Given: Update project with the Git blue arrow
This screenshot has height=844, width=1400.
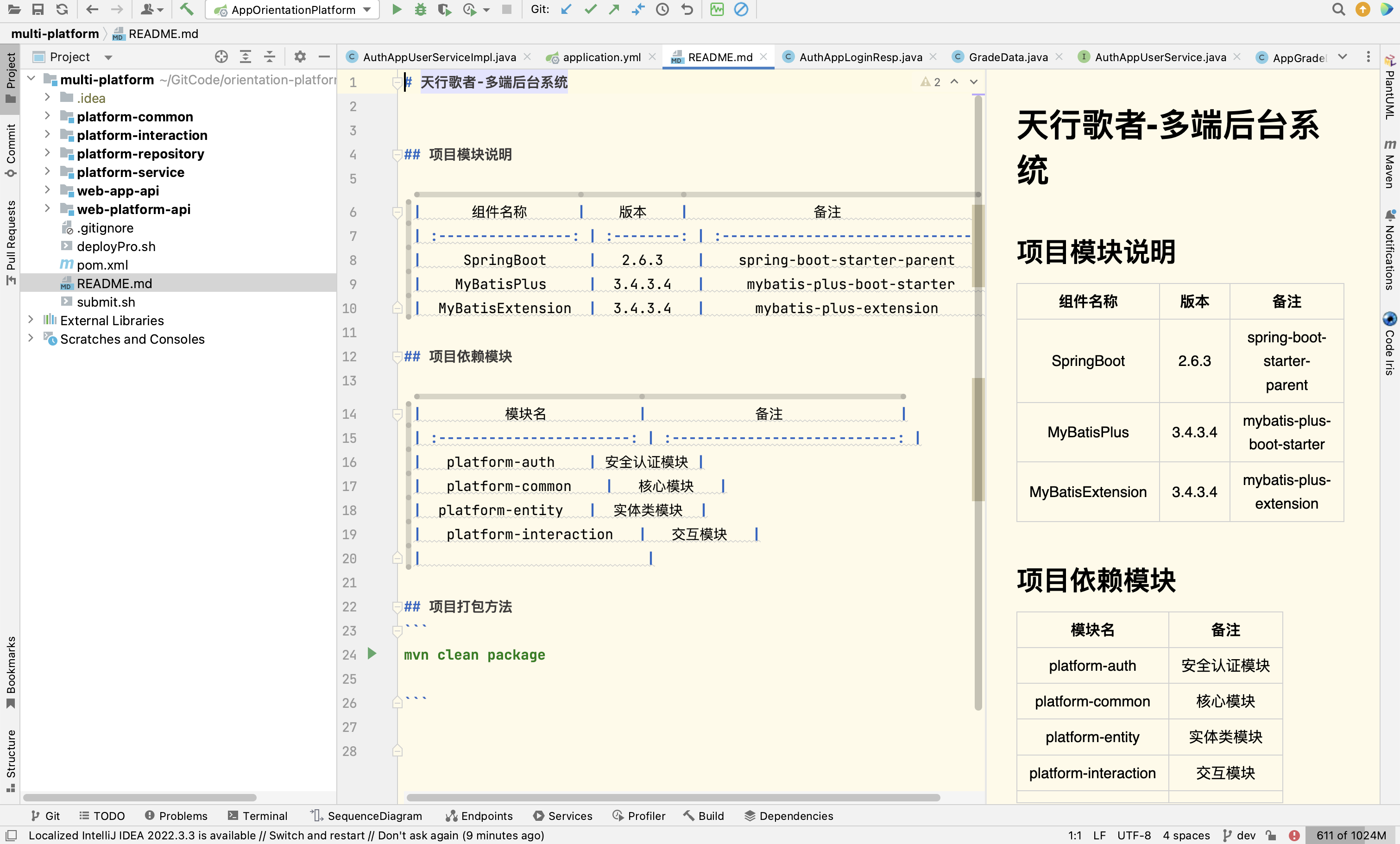Looking at the screenshot, I should (x=566, y=9).
